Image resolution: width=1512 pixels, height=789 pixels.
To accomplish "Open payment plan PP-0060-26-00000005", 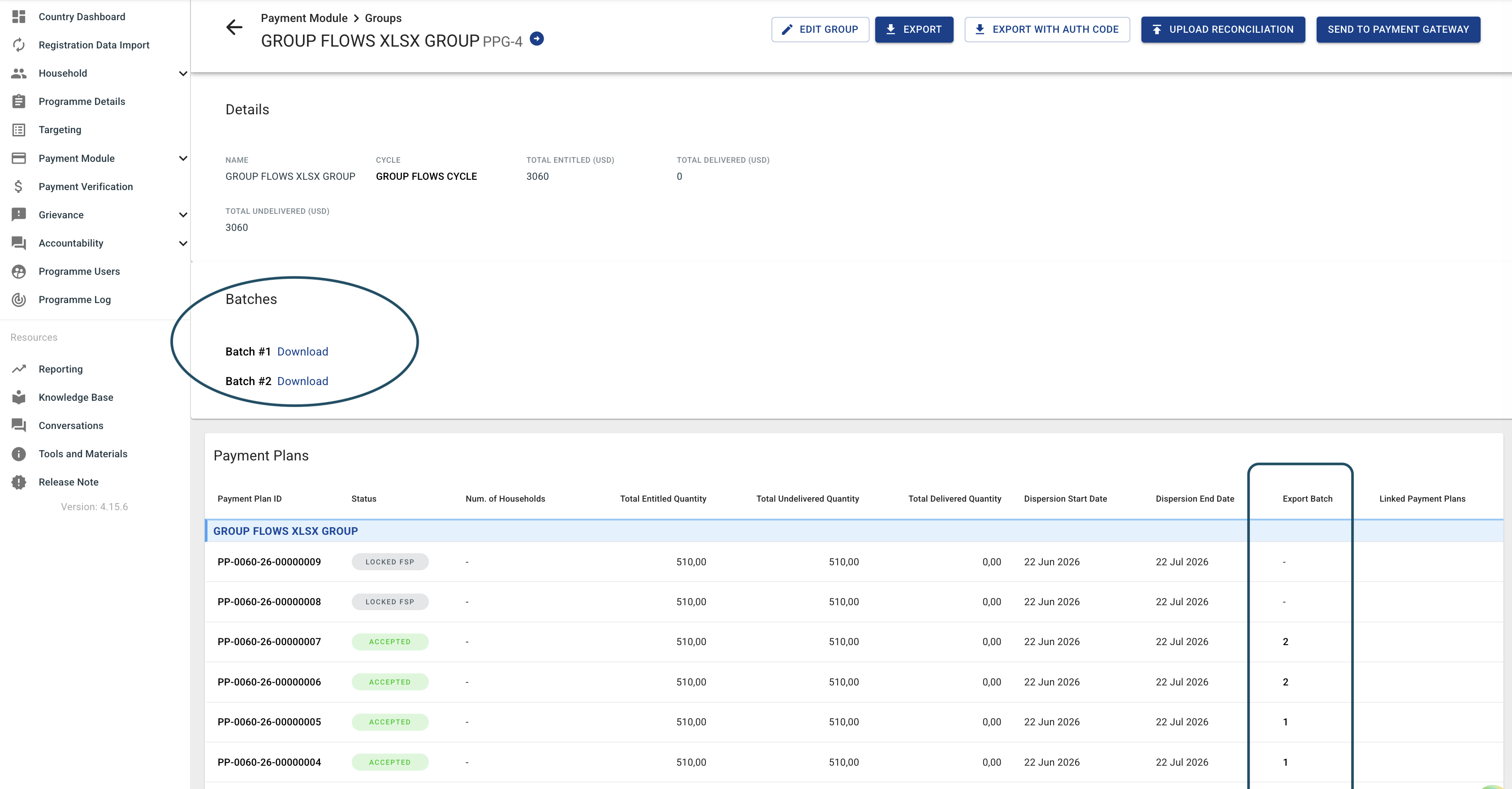I will point(269,721).
